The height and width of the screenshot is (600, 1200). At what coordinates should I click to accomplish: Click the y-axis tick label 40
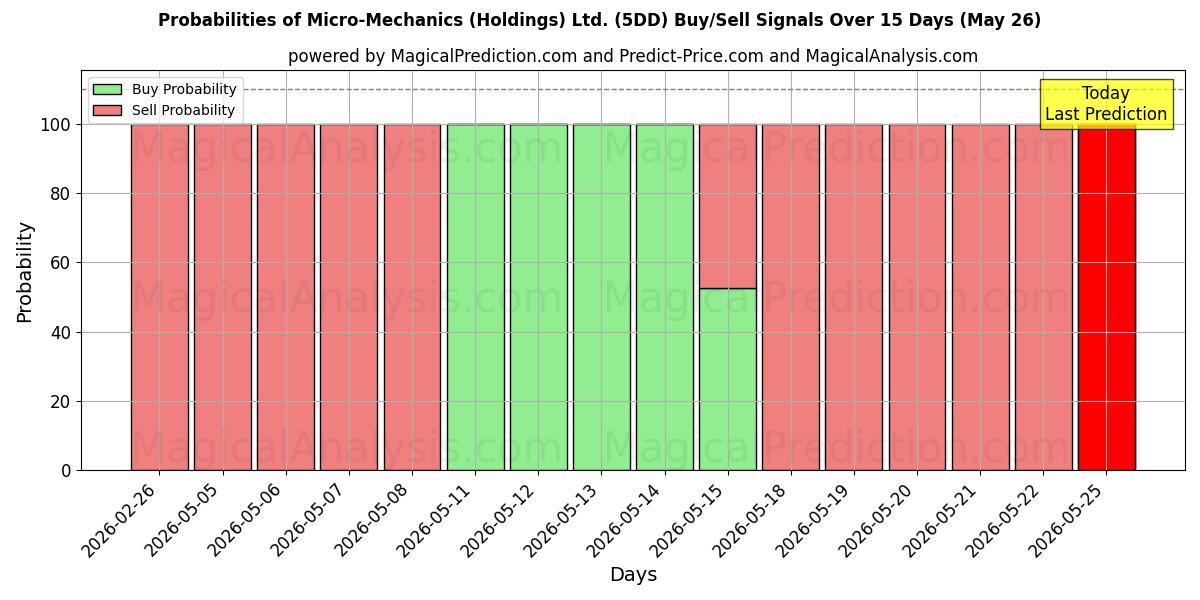click(x=62, y=333)
